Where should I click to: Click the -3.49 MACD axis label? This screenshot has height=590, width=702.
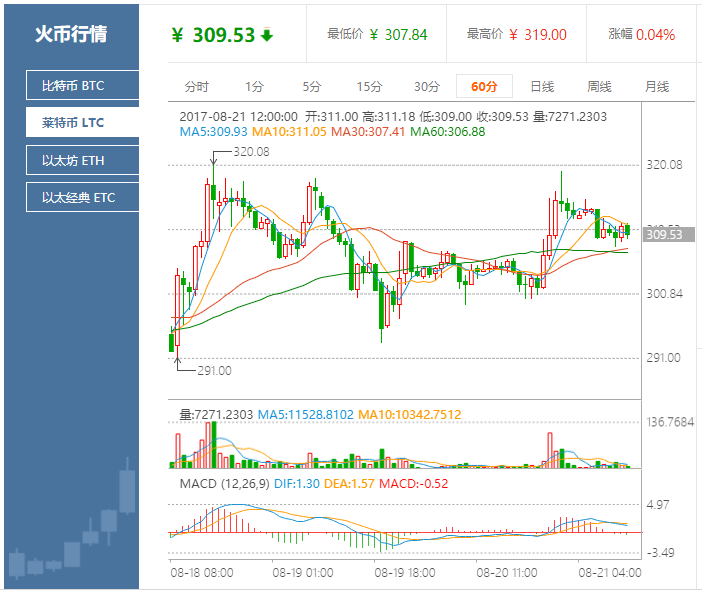[x=660, y=552]
